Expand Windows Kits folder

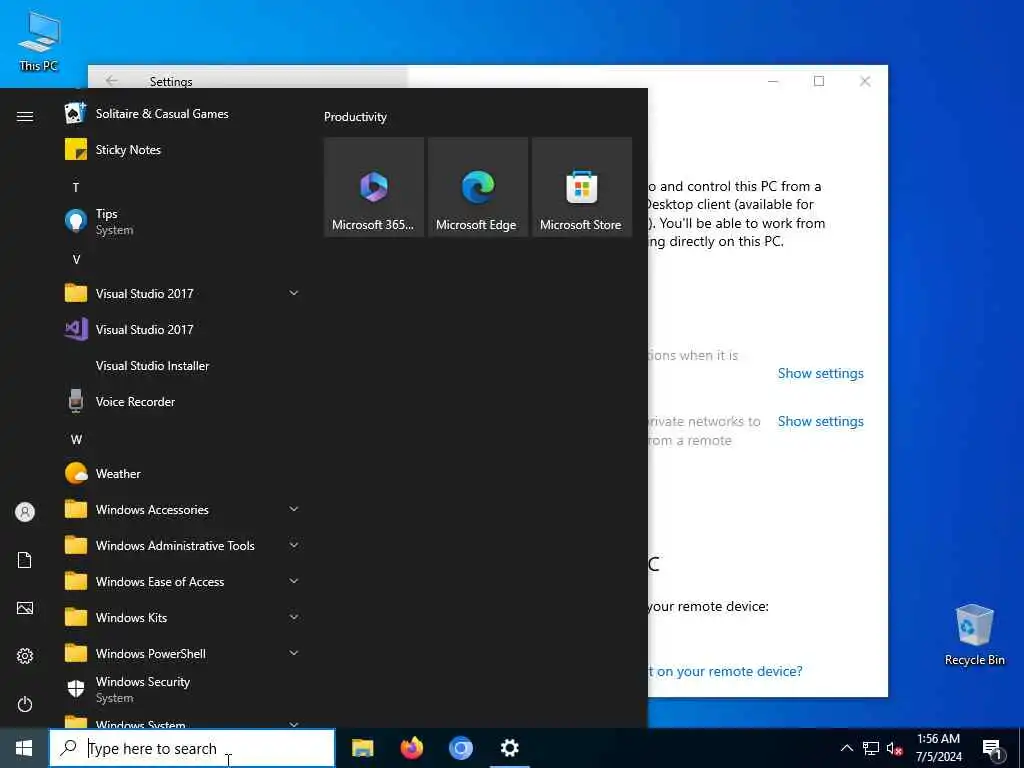pyautogui.click(x=183, y=617)
